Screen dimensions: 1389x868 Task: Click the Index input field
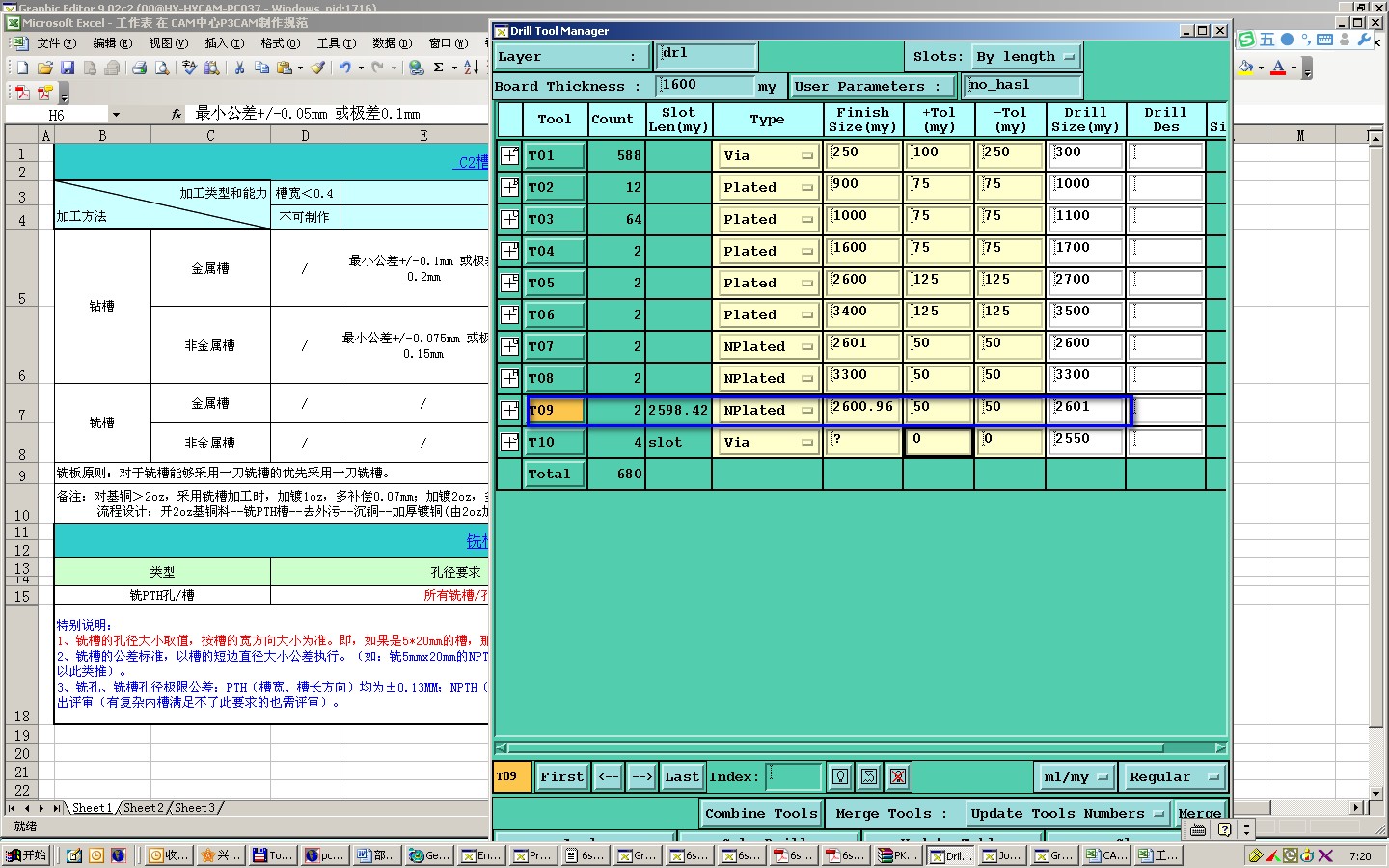[x=795, y=776]
